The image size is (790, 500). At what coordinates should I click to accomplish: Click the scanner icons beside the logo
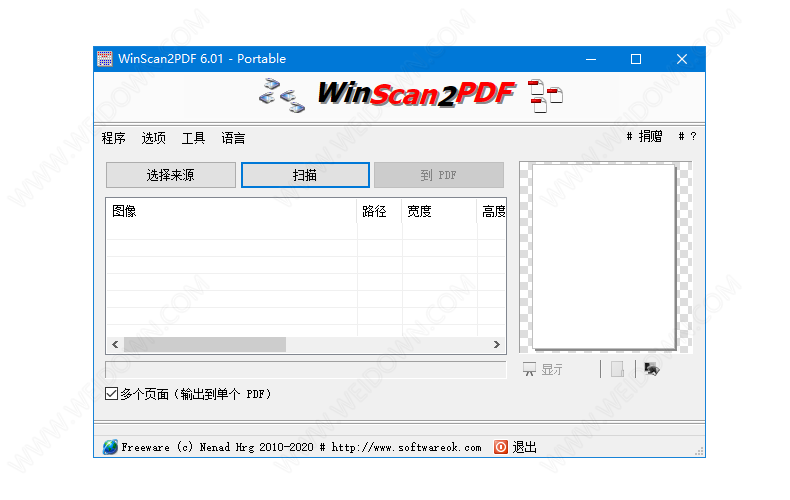[x=282, y=95]
